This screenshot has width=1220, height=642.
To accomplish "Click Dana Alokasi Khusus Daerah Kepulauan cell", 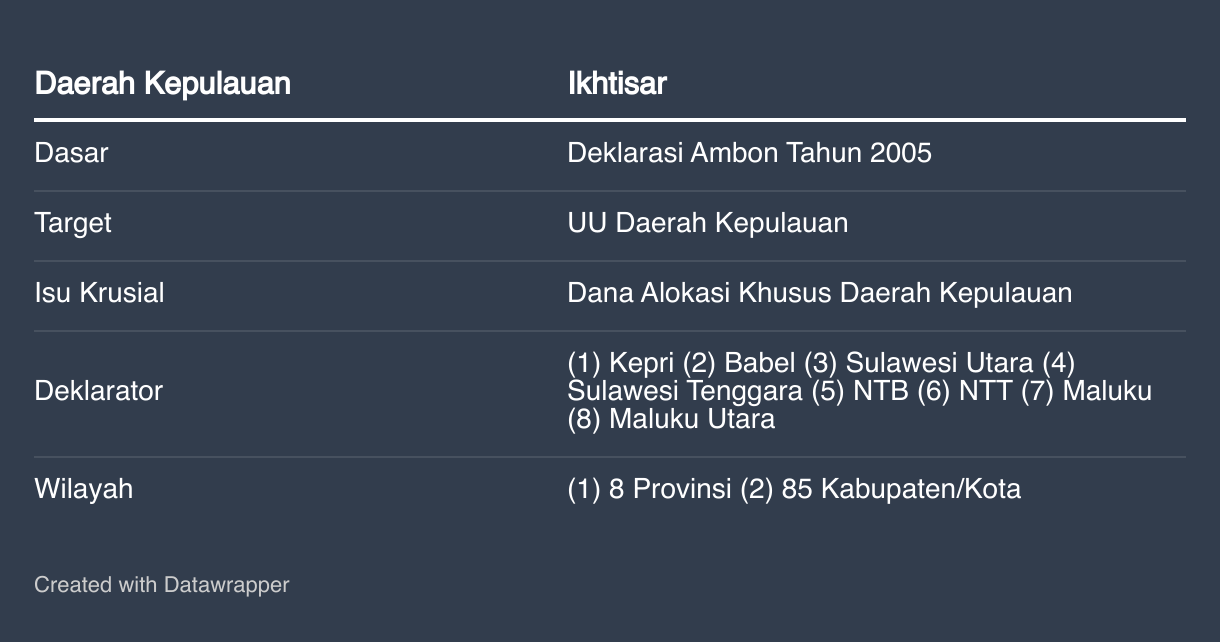I will [820, 293].
